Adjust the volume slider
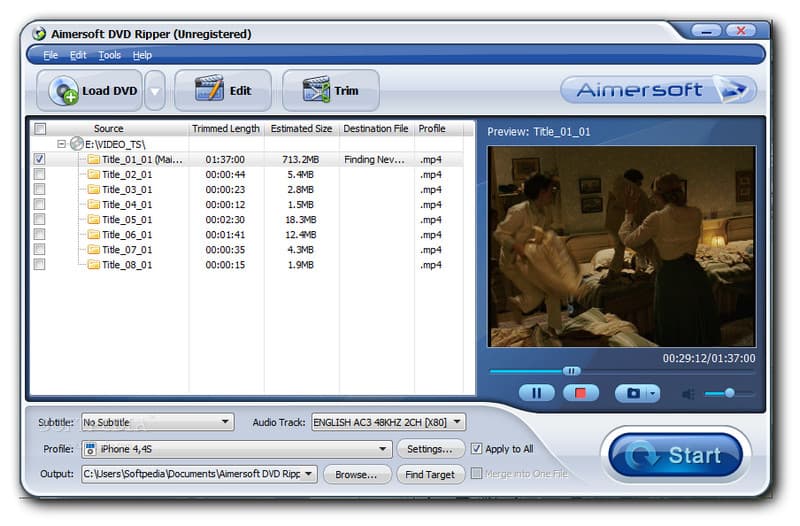The image size is (800, 526). [729, 393]
